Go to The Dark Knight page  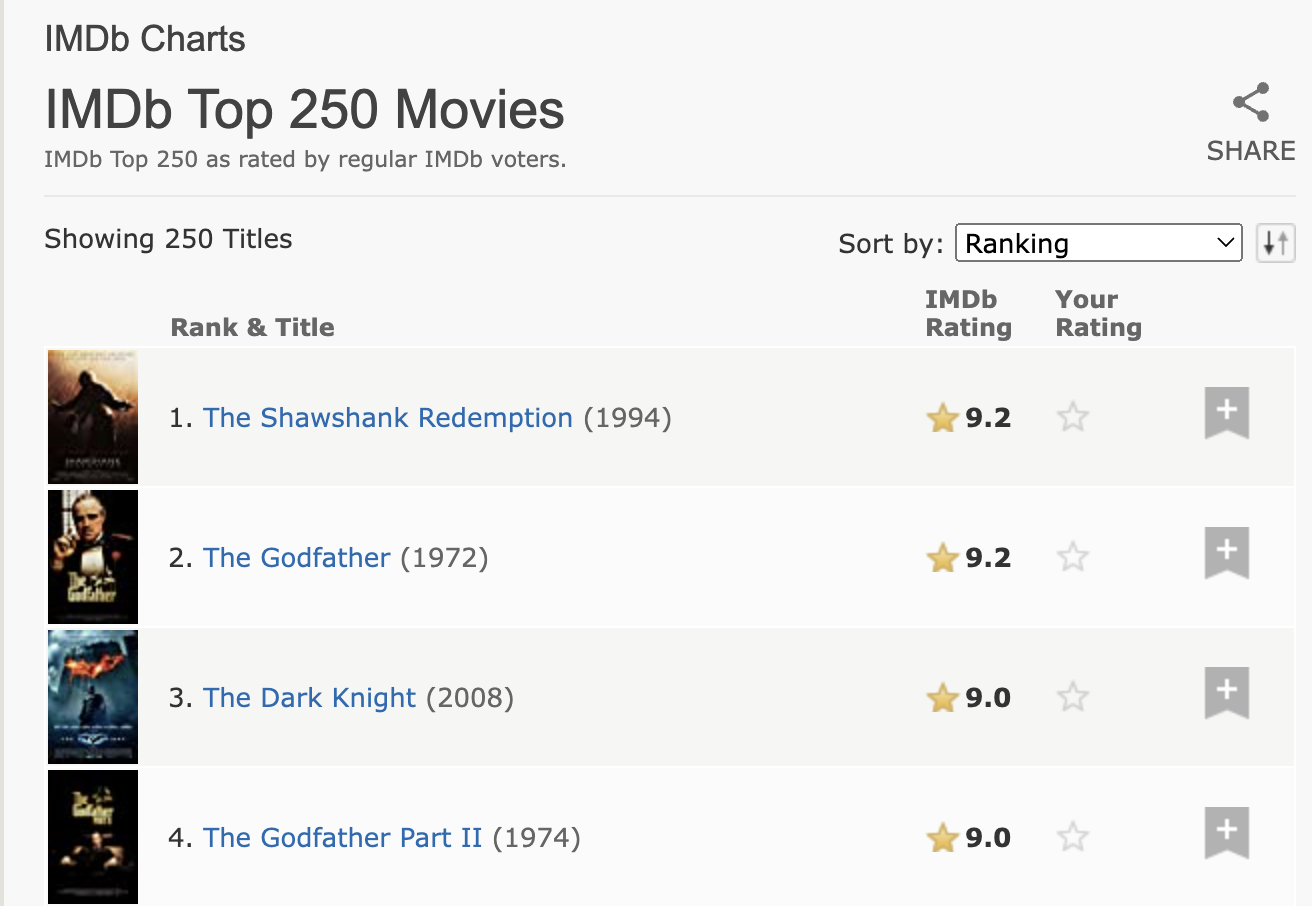309,697
